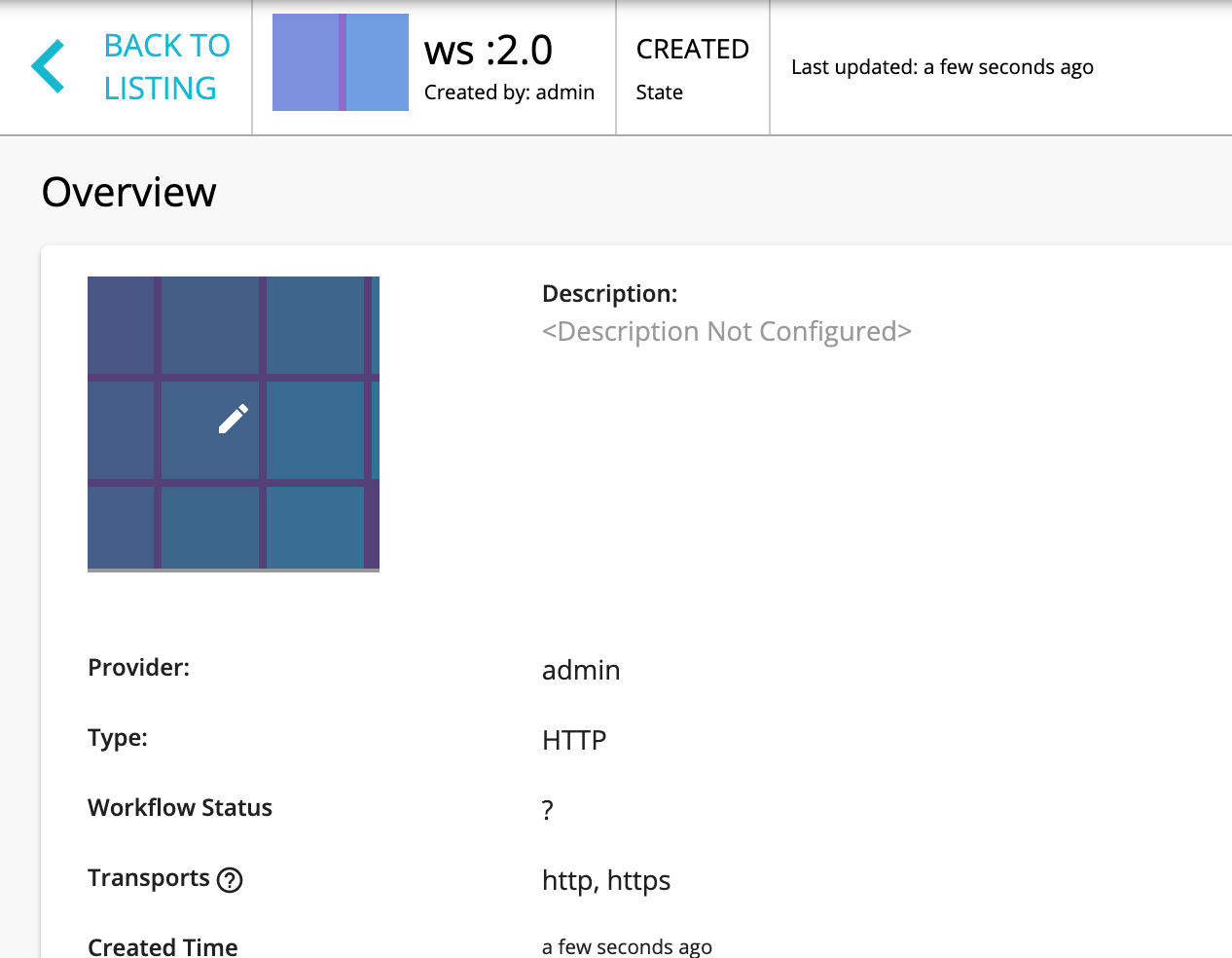Click the Description Not Configured placeholder
Image resolution: width=1232 pixels, height=958 pixels.
[x=727, y=331]
